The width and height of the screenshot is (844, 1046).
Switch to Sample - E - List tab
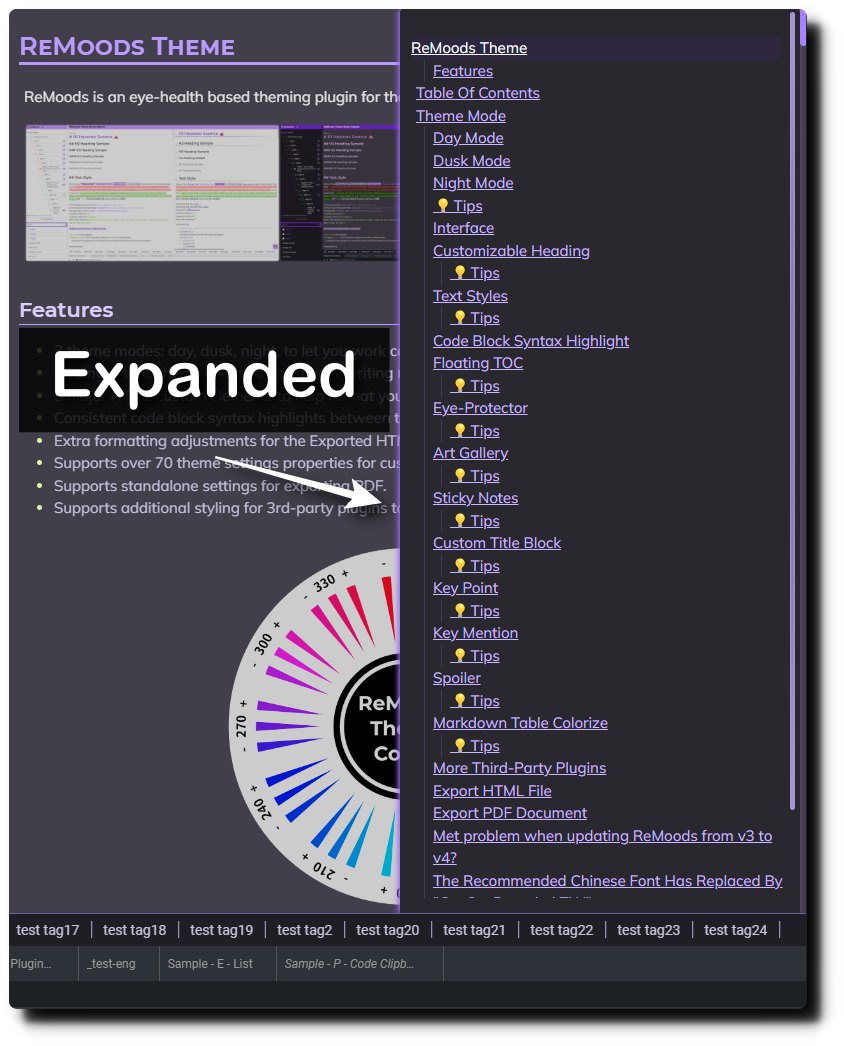tap(218, 963)
